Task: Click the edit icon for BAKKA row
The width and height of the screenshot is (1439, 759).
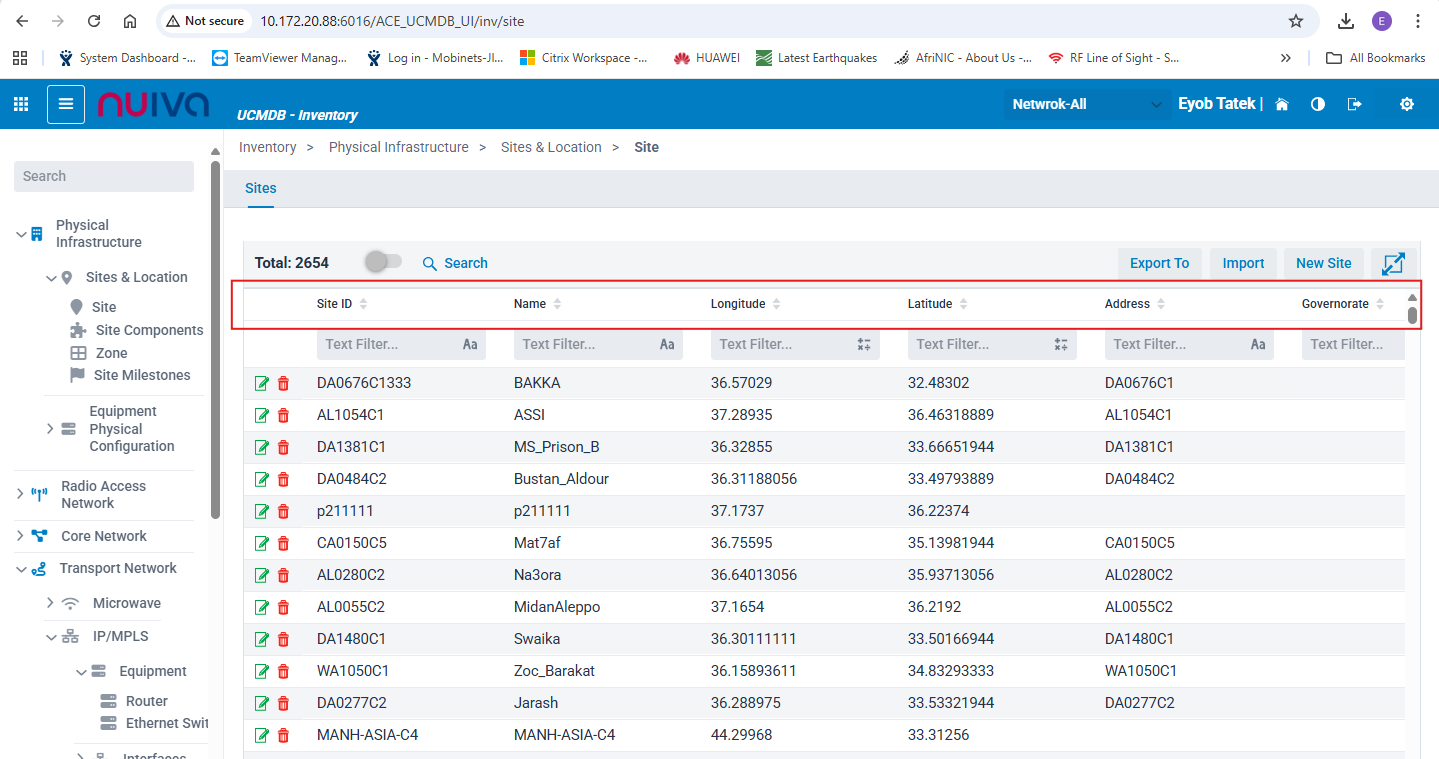Action: (262, 383)
